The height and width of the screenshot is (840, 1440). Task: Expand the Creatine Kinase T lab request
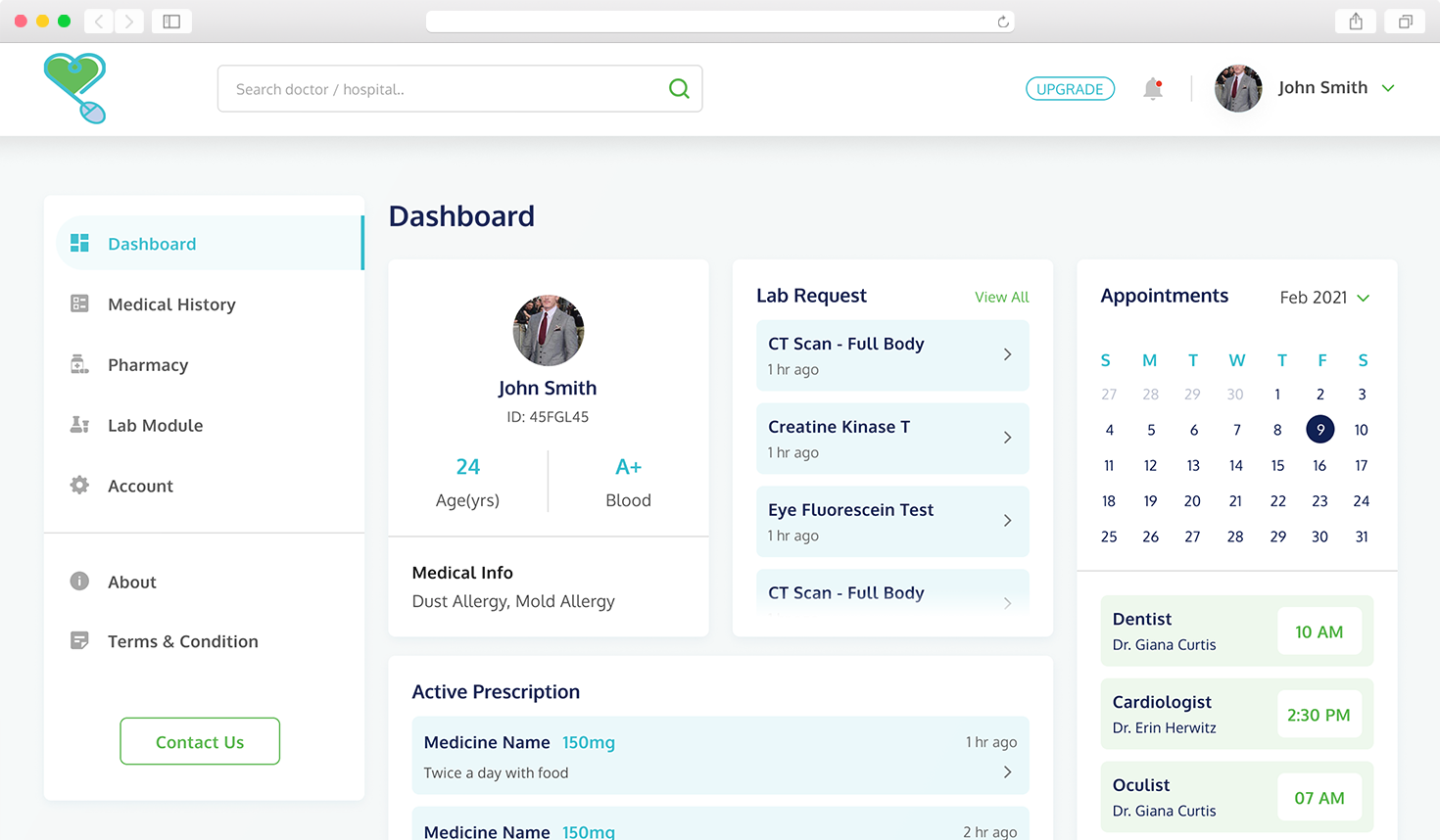(1007, 438)
